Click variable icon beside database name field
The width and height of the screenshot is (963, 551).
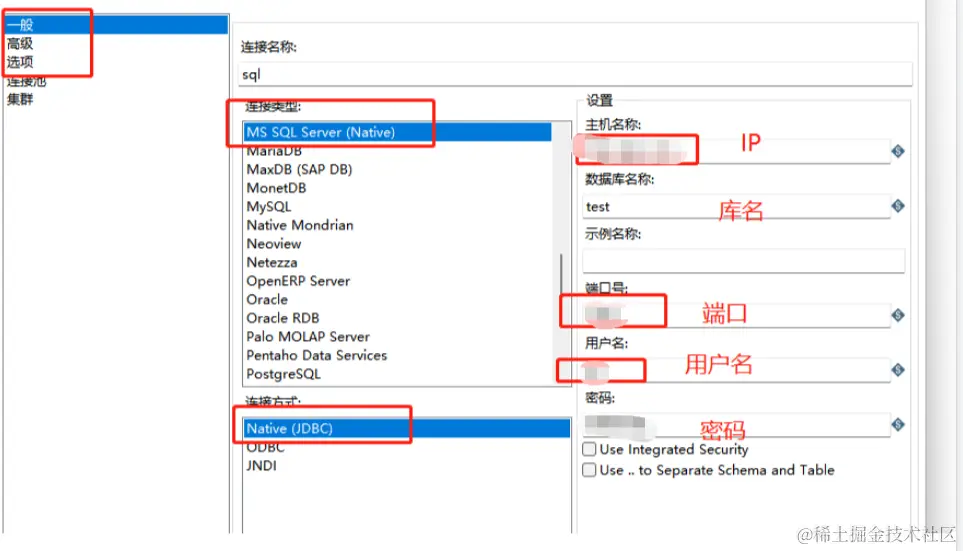point(898,206)
